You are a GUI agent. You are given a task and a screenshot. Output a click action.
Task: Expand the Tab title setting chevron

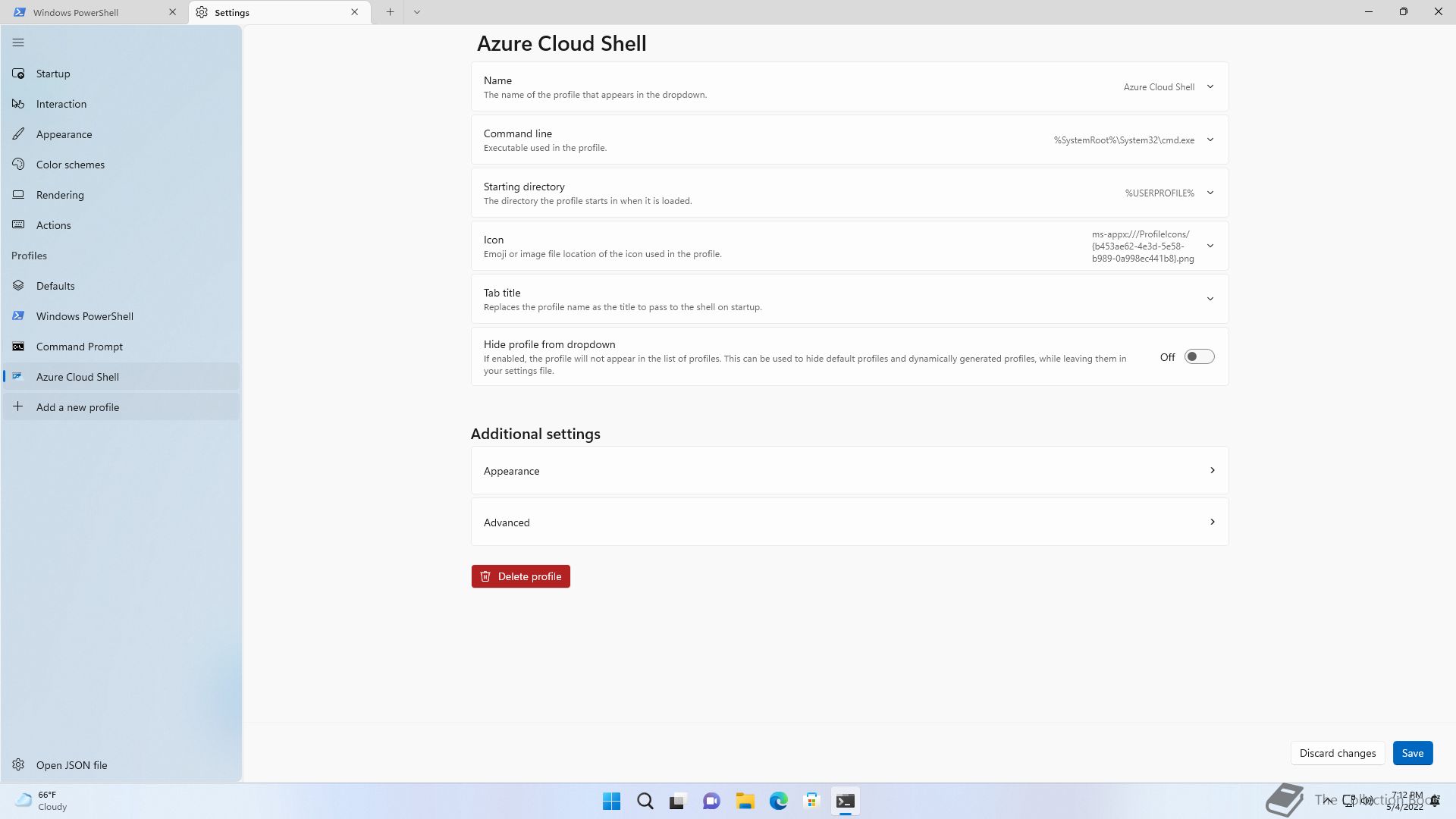point(1210,300)
